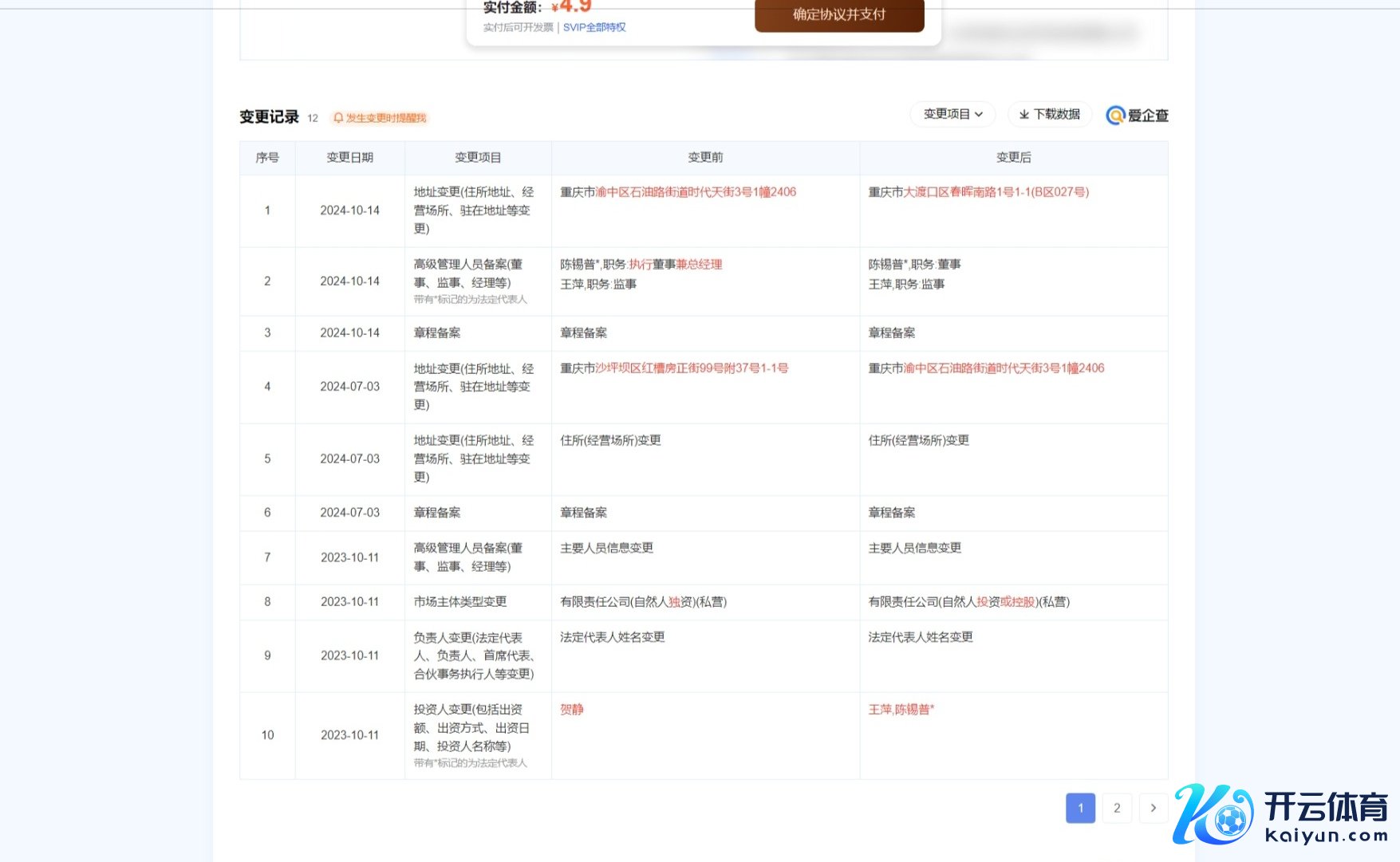Expand the 变更项目 filter dropdown
The height and width of the screenshot is (862, 1400).
tap(952, 115)
